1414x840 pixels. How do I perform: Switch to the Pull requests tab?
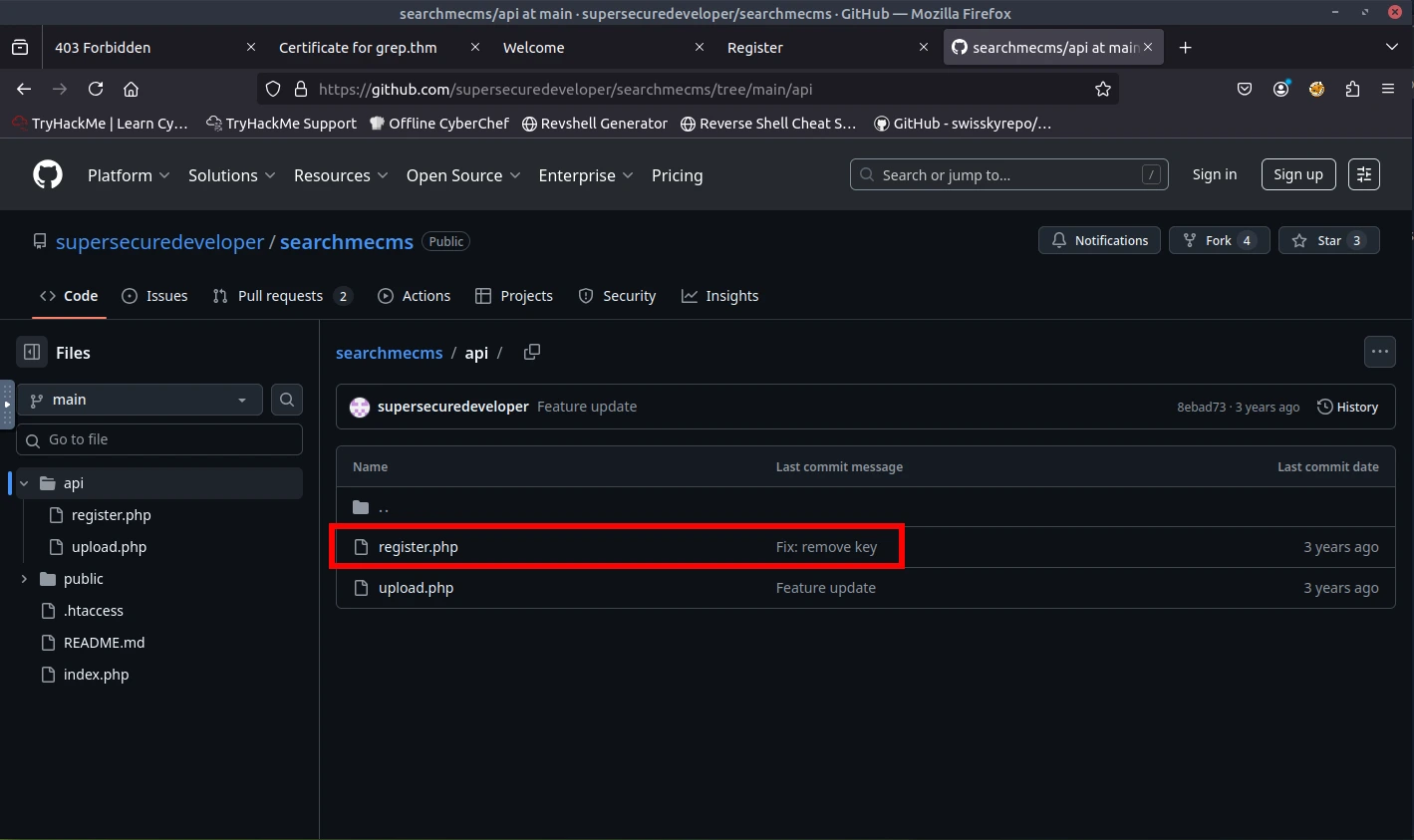click(x=280, y=296)
